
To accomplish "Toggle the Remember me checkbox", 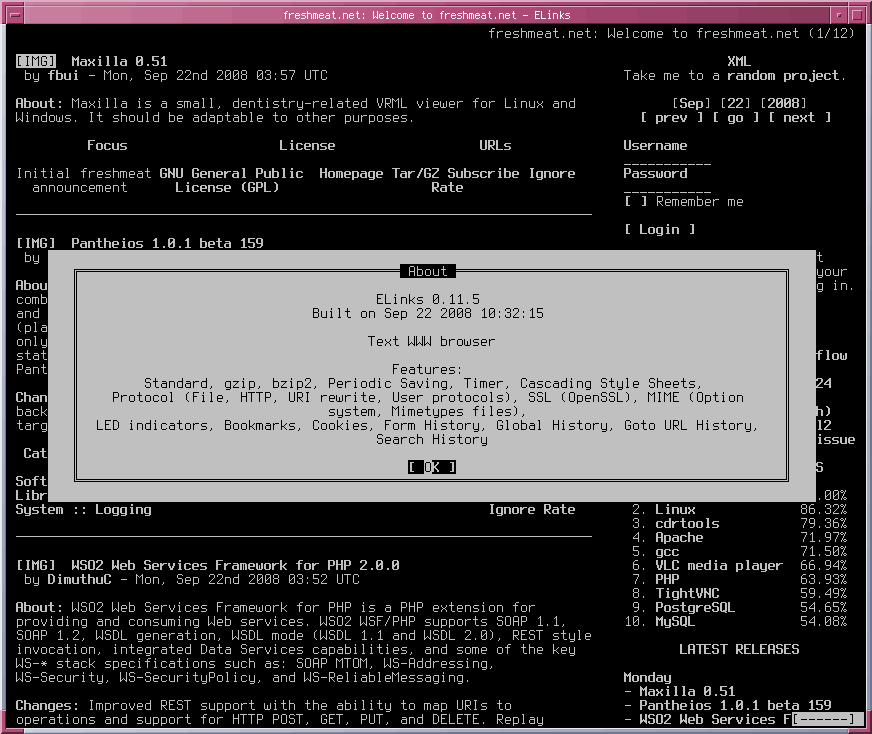I will click(635, 201).
